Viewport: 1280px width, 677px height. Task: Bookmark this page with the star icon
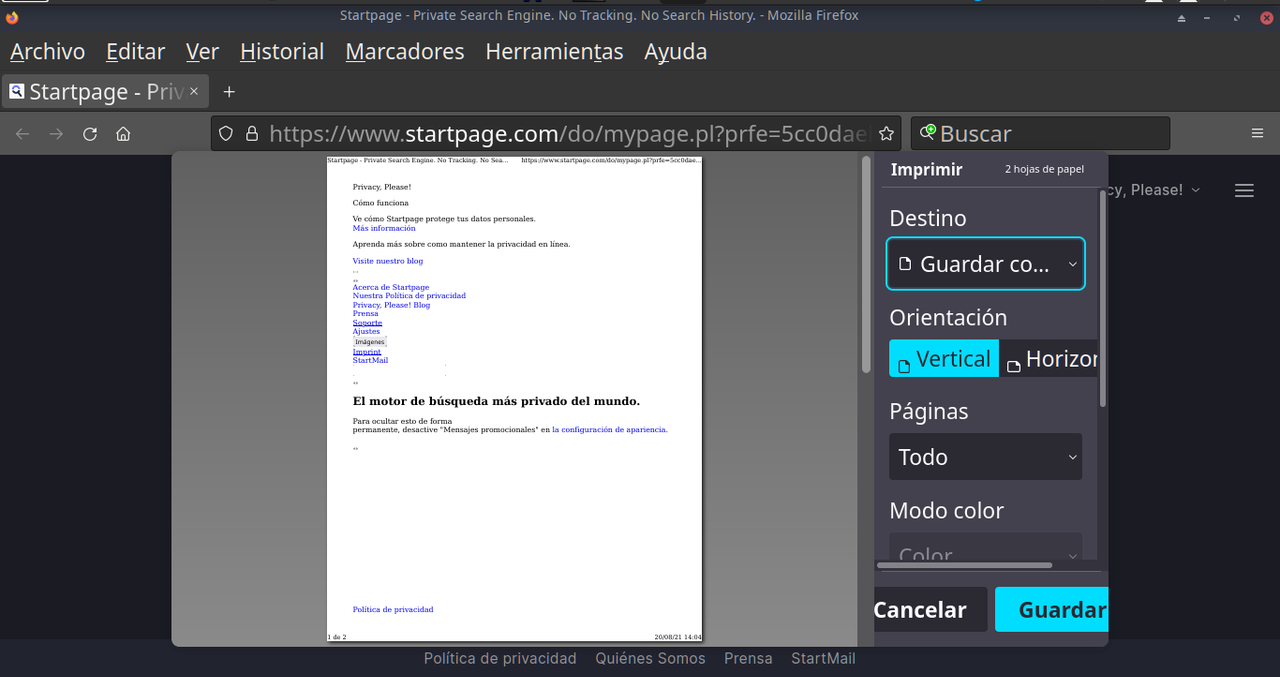coord(886,133)
